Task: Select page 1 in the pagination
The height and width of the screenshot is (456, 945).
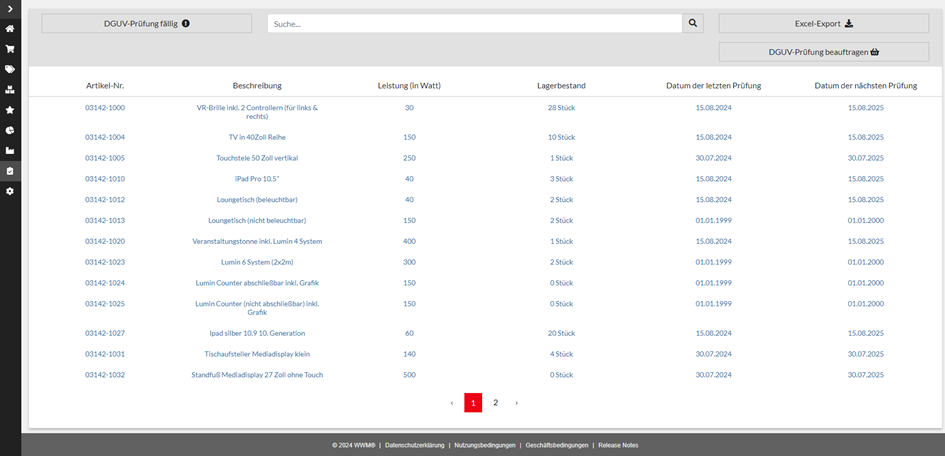Action: point(473,402)
